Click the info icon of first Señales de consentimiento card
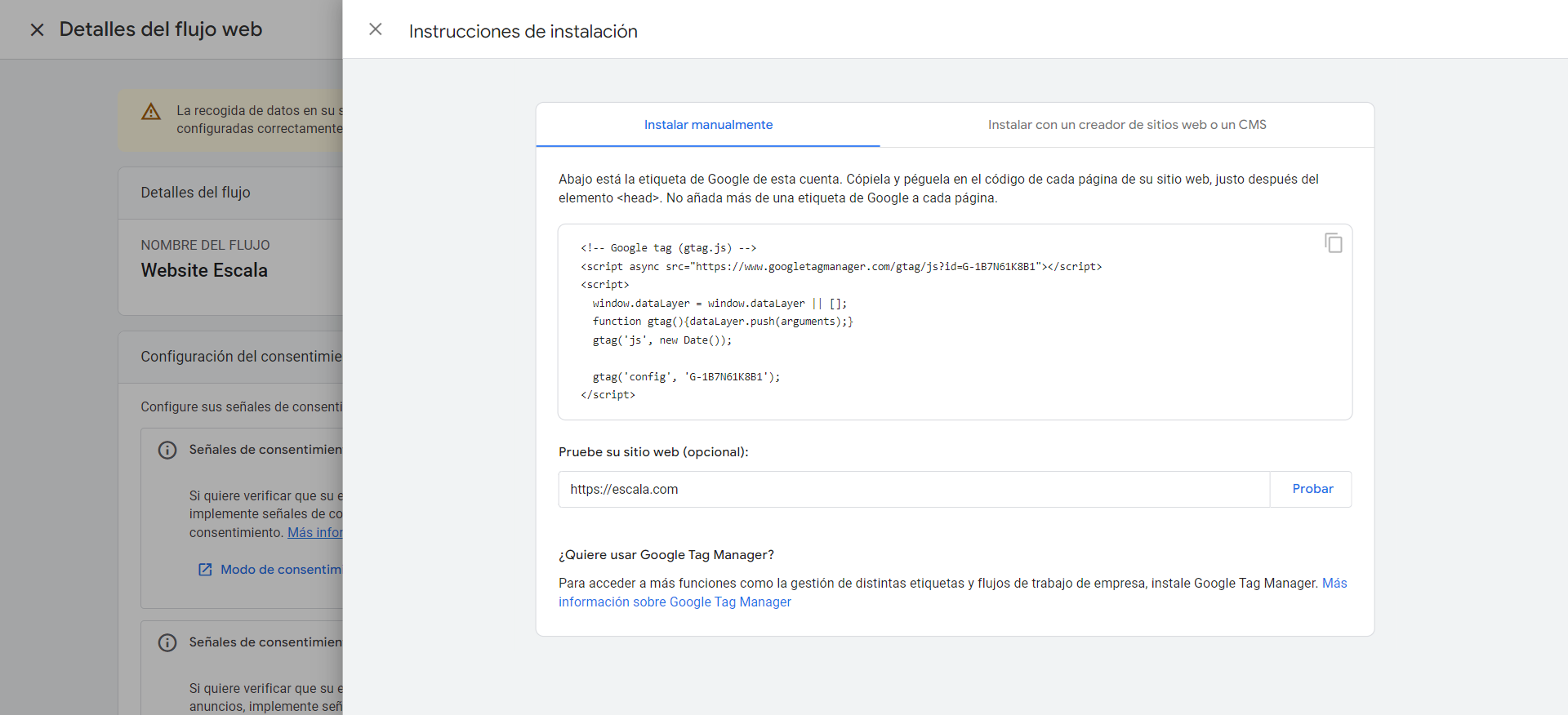1568x715 pixels. tap(167, 451)
